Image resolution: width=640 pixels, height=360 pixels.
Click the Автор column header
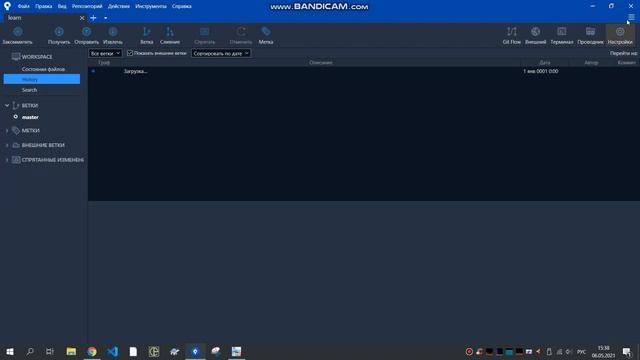(591, 62)
